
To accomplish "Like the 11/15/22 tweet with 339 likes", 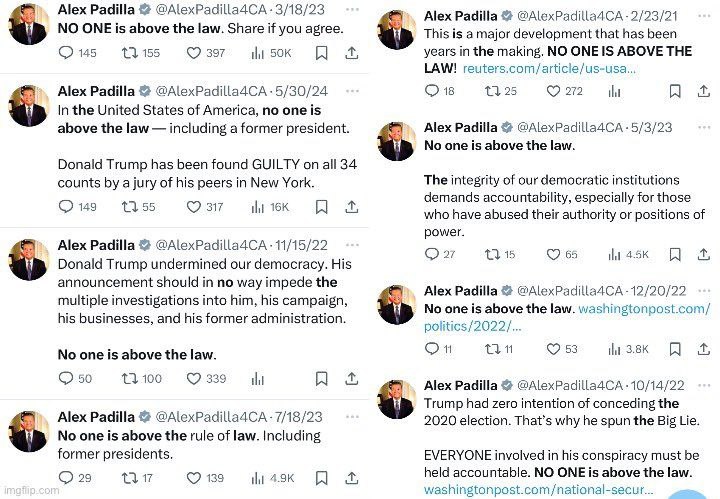I will [194, 378].
